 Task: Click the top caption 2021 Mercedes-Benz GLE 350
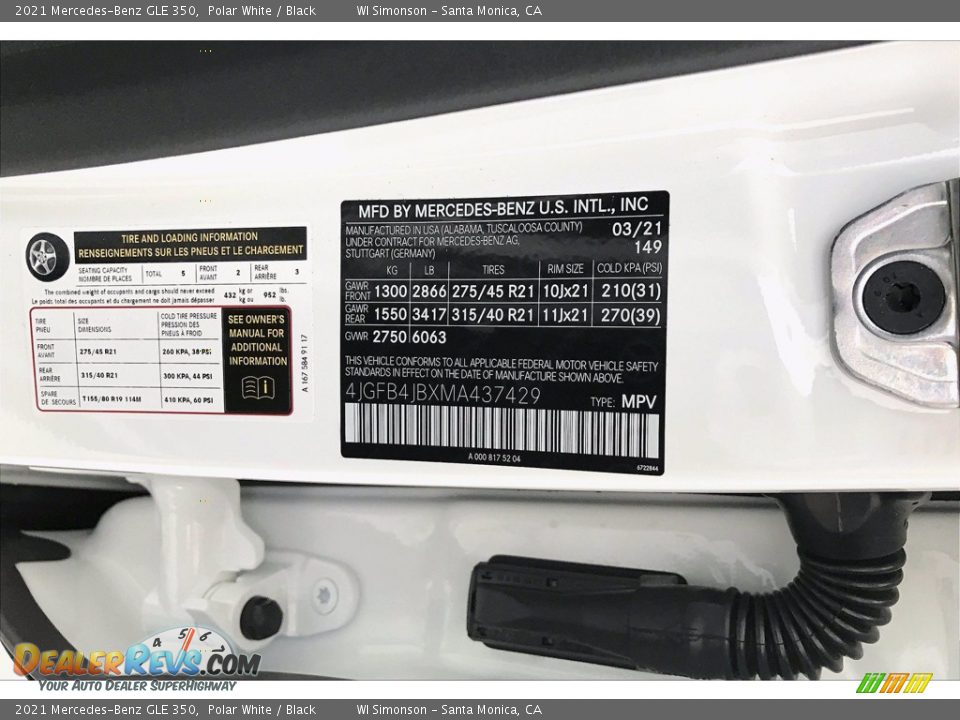[107, 10]
